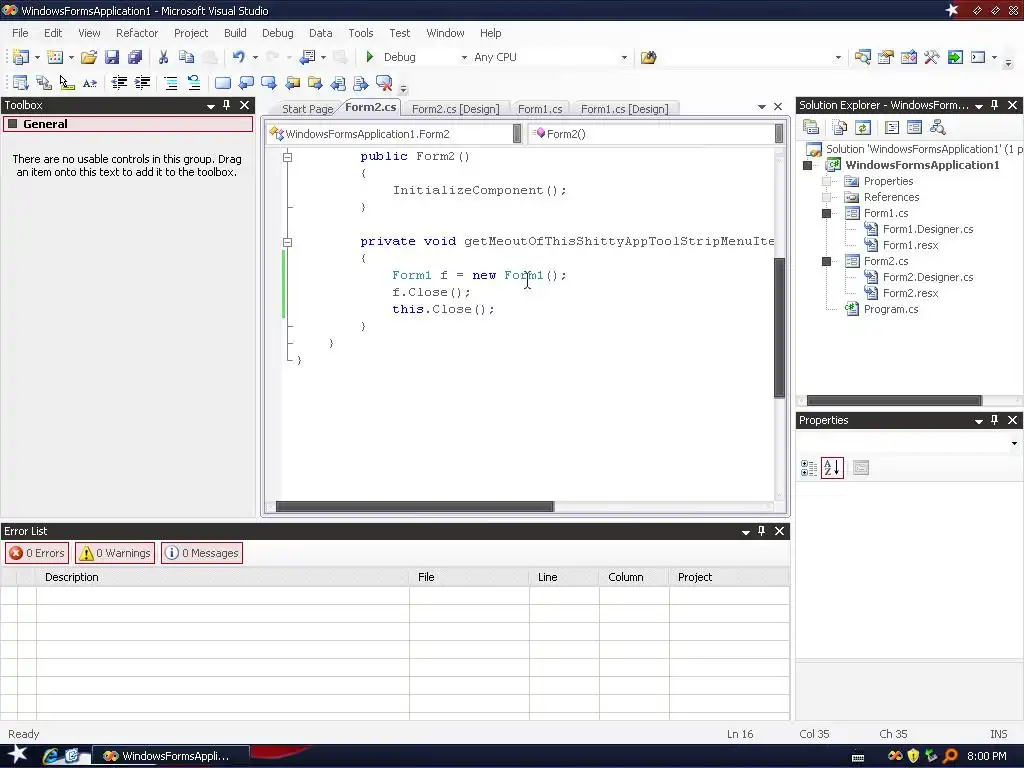Select the General group in Toolbox
The width and height of the screenshot is (1024, 768).
pyautogui.click(x=128, y=124)
